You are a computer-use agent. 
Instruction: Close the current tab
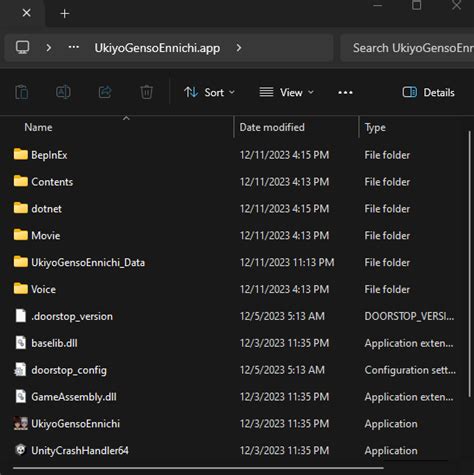[x=26, y=13]
